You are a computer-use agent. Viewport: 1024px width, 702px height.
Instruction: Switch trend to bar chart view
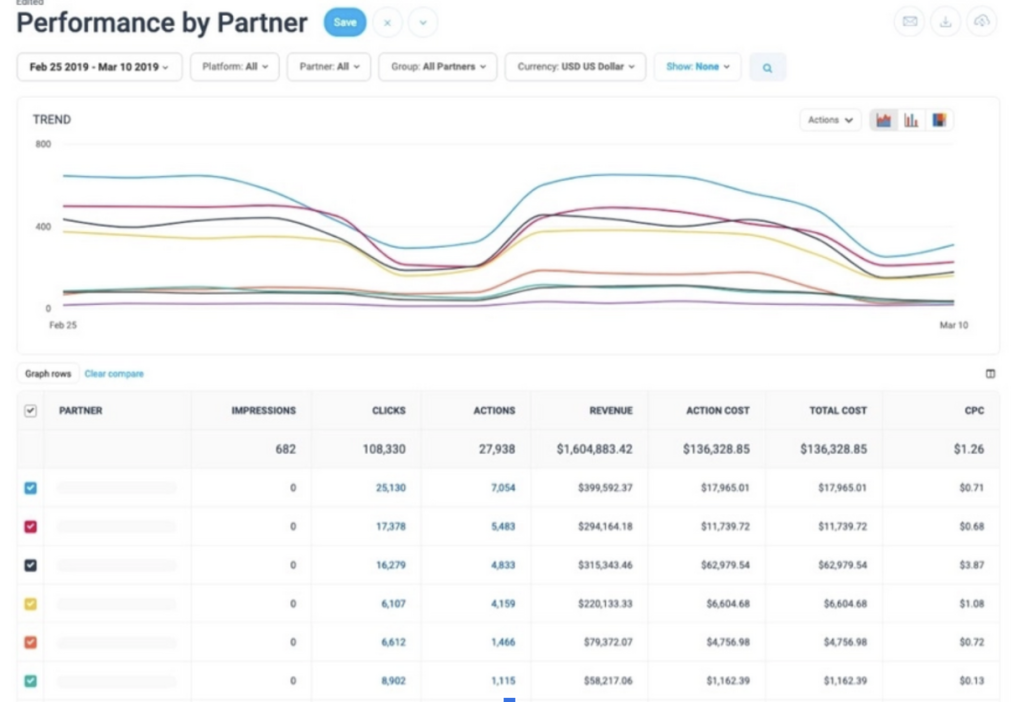click(911, 120)
